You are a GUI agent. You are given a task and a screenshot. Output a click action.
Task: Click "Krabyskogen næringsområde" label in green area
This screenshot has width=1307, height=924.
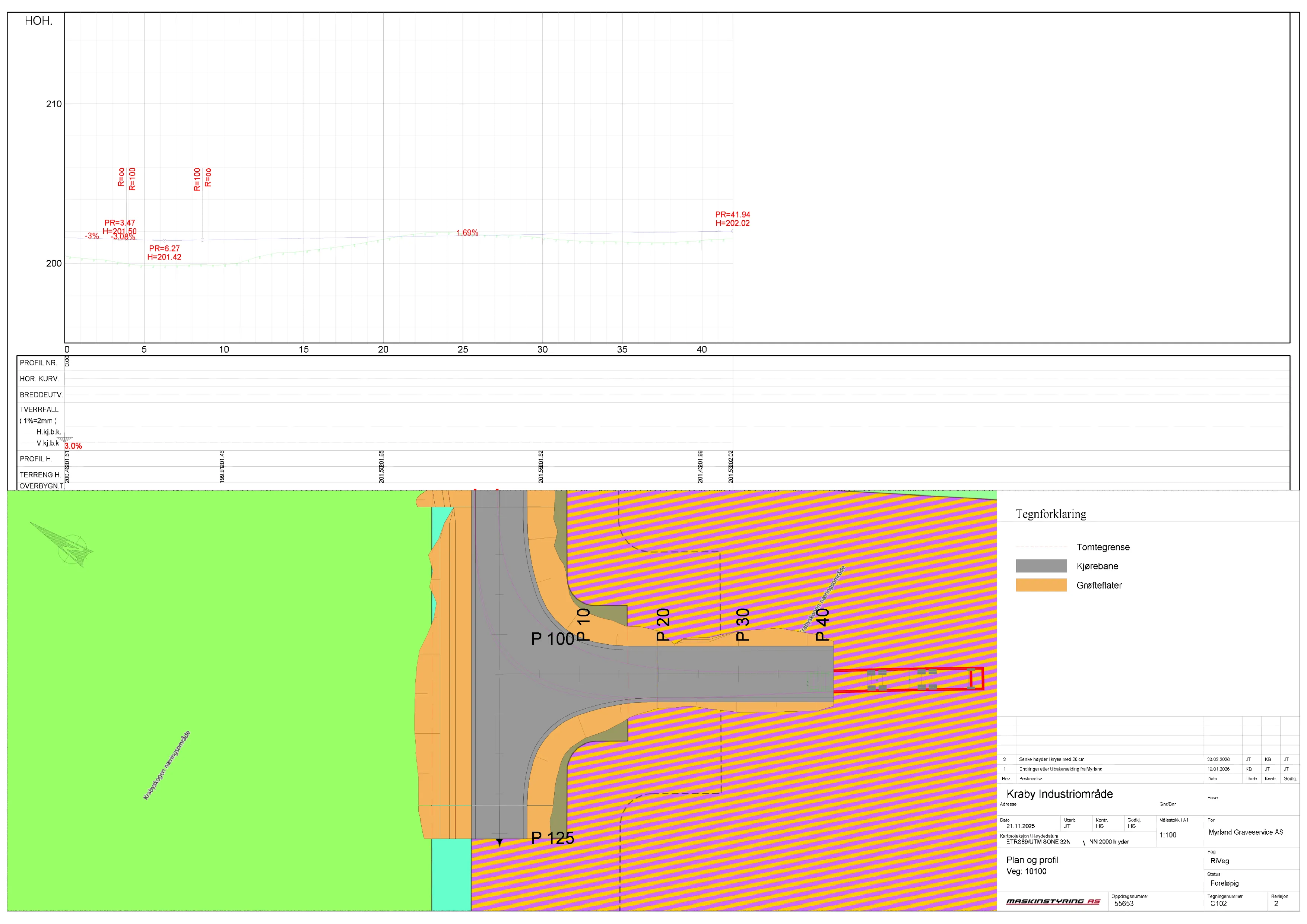(167, 766)
